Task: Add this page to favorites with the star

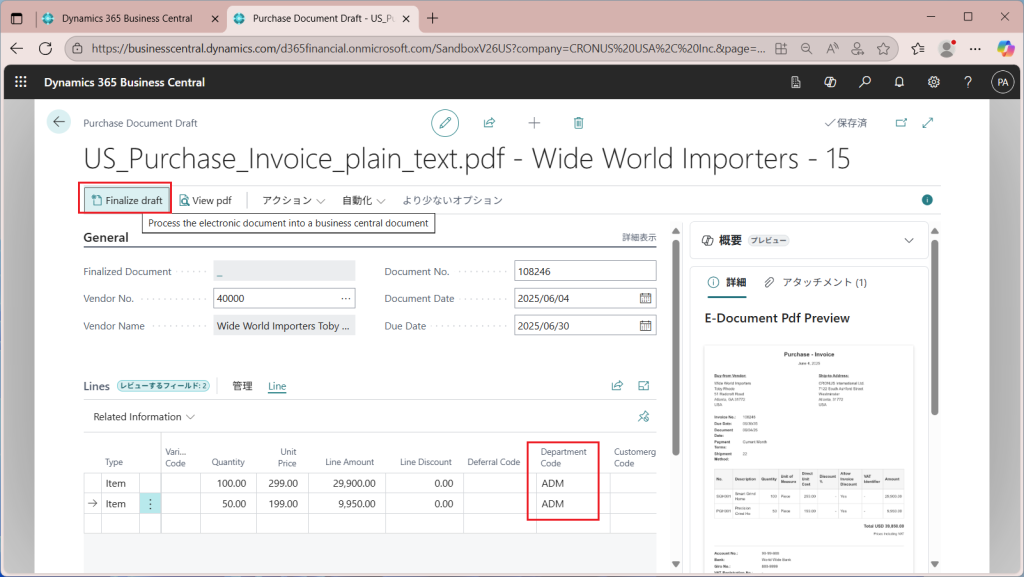Action: click(884, 48)
